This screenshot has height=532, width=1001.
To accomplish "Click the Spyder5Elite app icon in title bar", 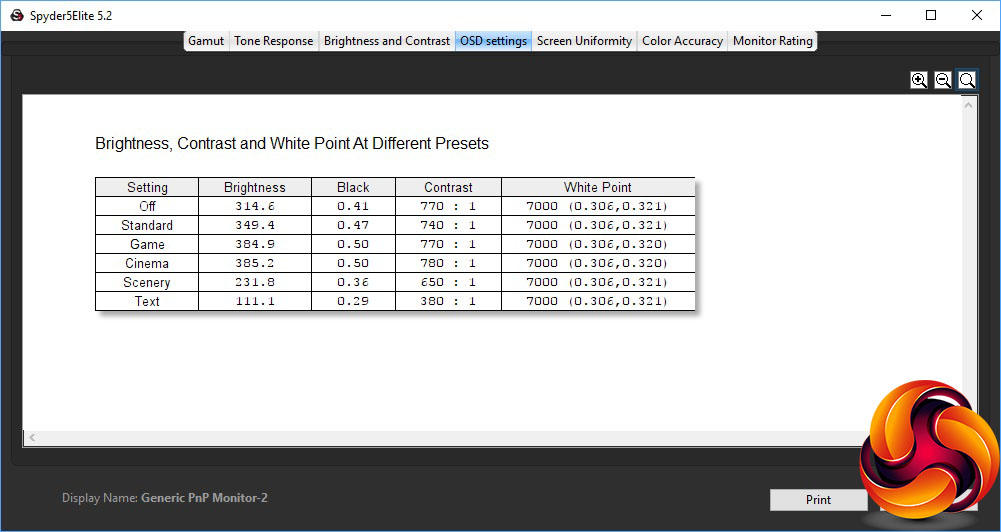I will click(17, 16).
